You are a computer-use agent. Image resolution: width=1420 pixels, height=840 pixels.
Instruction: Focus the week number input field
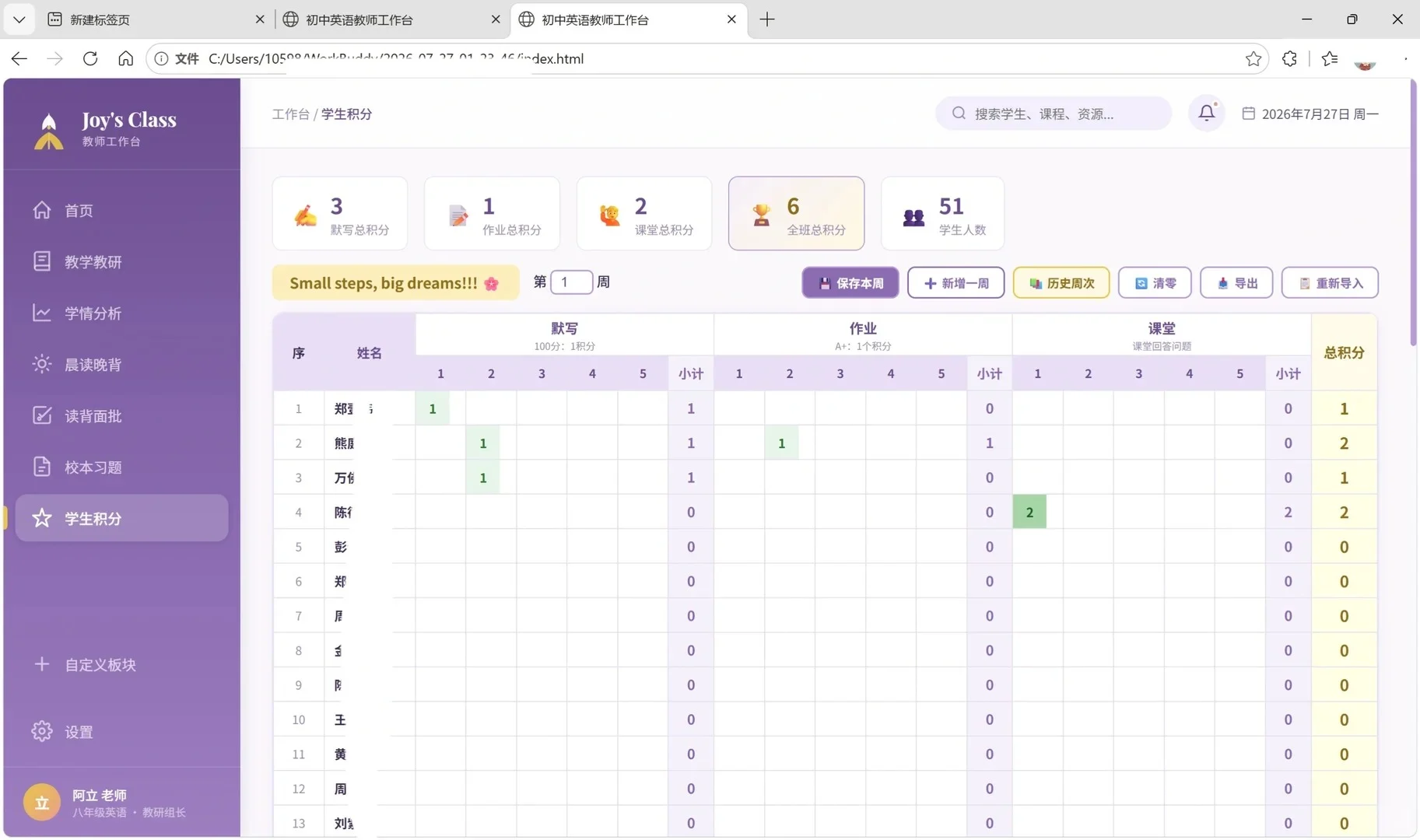572,282
